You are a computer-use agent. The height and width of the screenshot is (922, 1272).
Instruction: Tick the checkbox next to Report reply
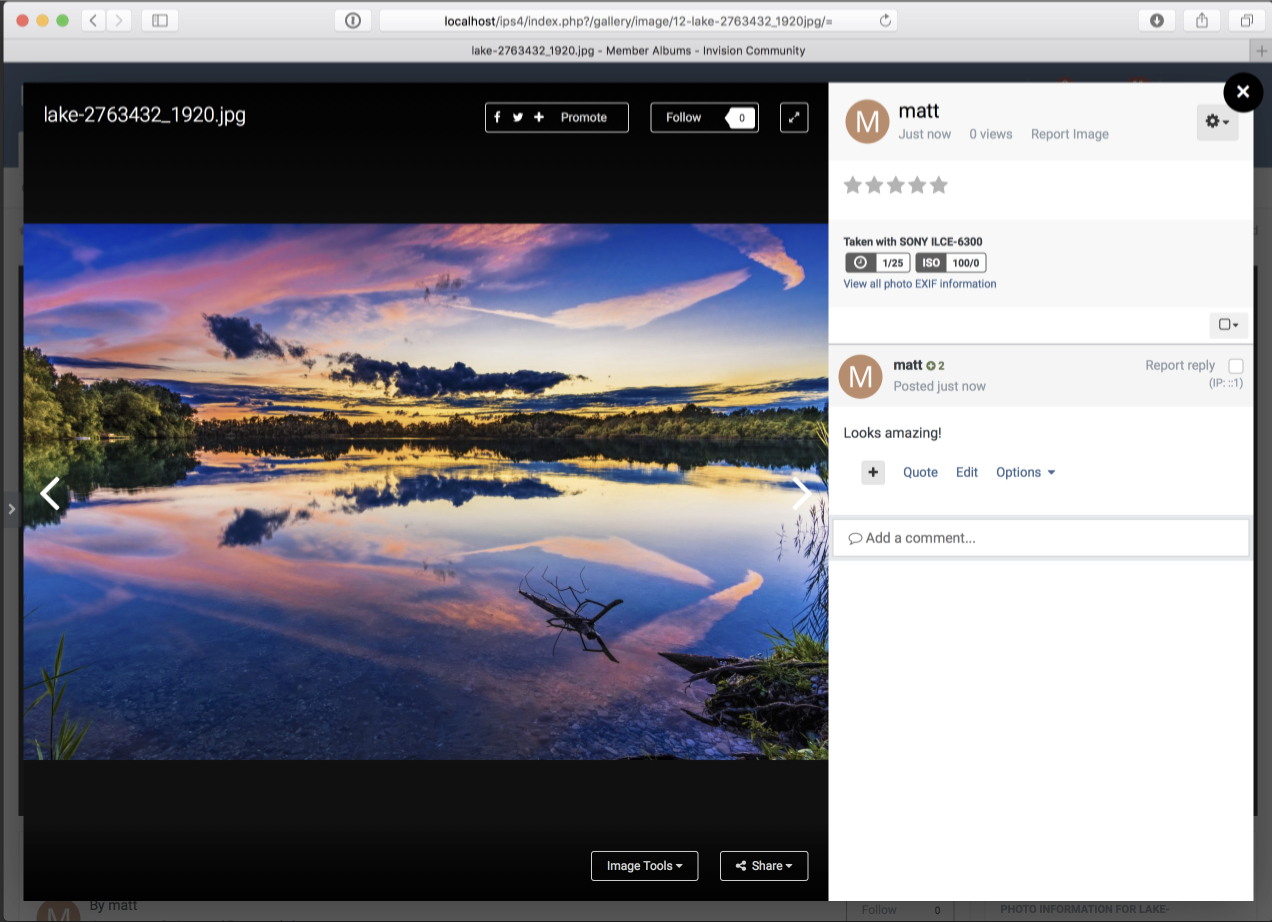pos(1236,366)
